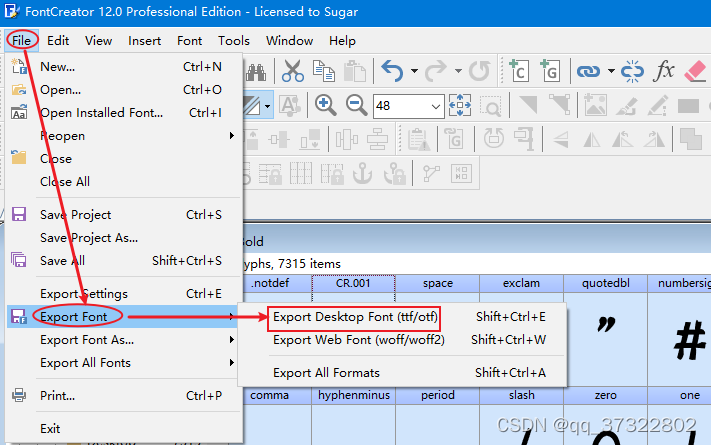Click the exclam glyph header cell
Image resolution: width=711 pixels, height=445 pixels.
point(521,283)
